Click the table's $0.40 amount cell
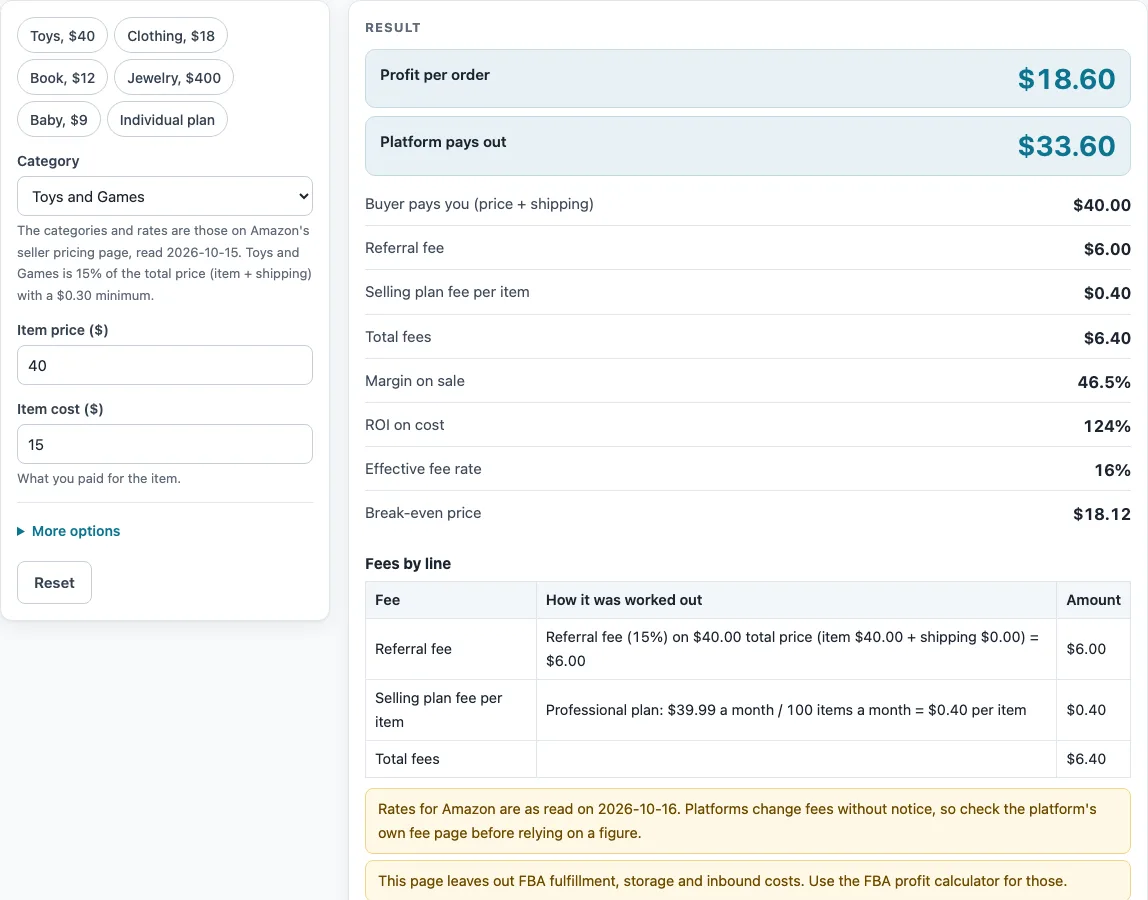Screen dimensions: 1148x900 [1093, 710]
